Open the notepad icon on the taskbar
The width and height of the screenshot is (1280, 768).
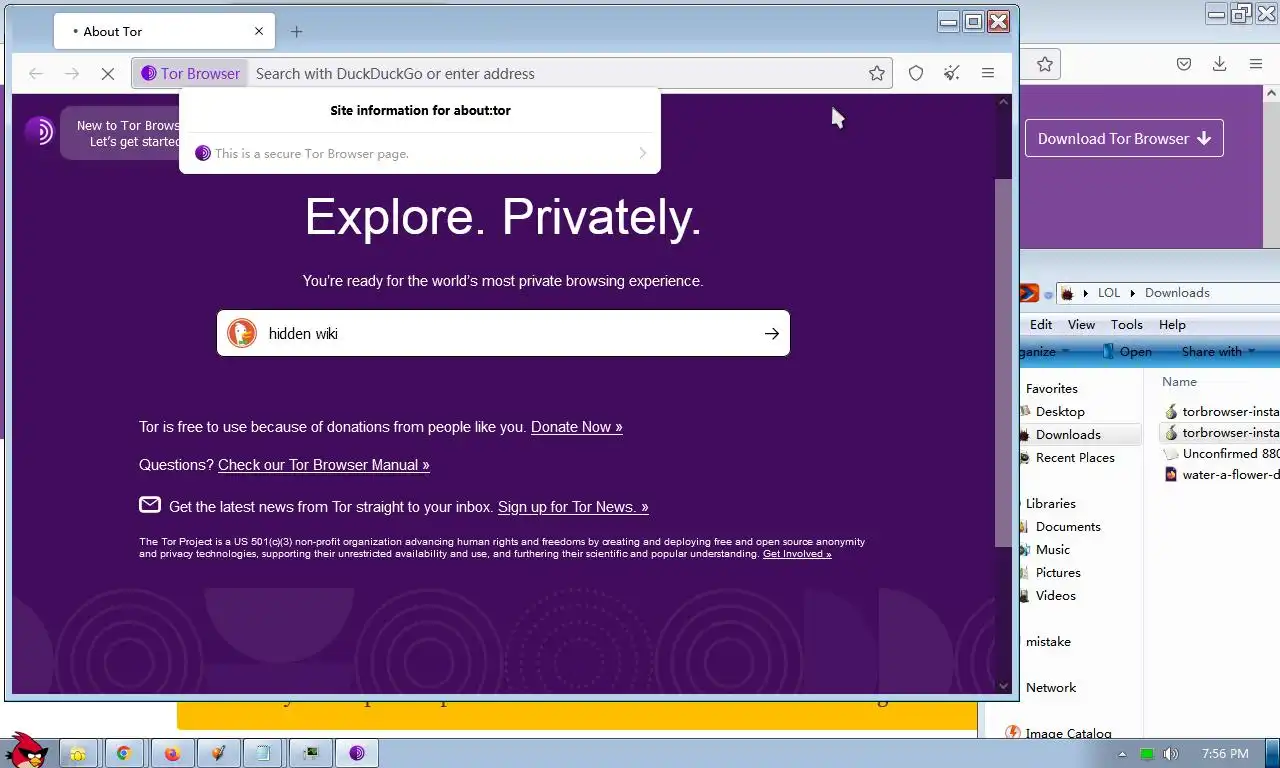[x=263, y=753]
